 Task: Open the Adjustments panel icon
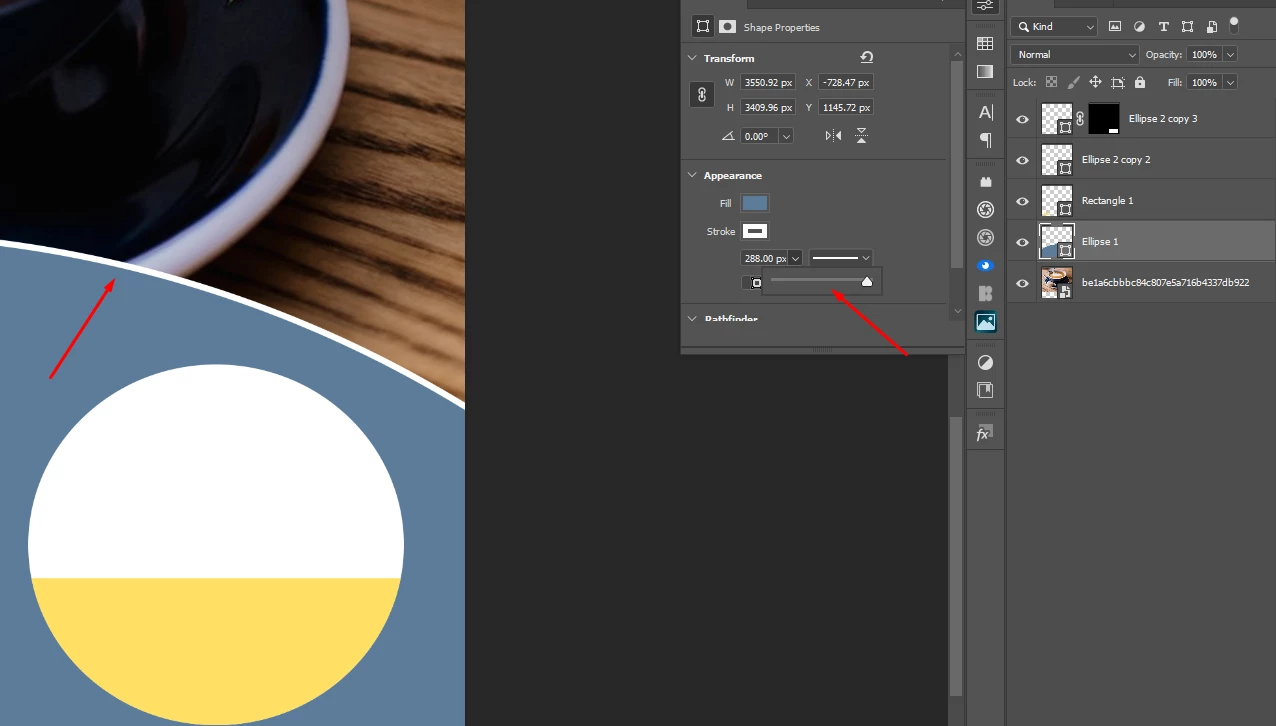click(985, 362)
